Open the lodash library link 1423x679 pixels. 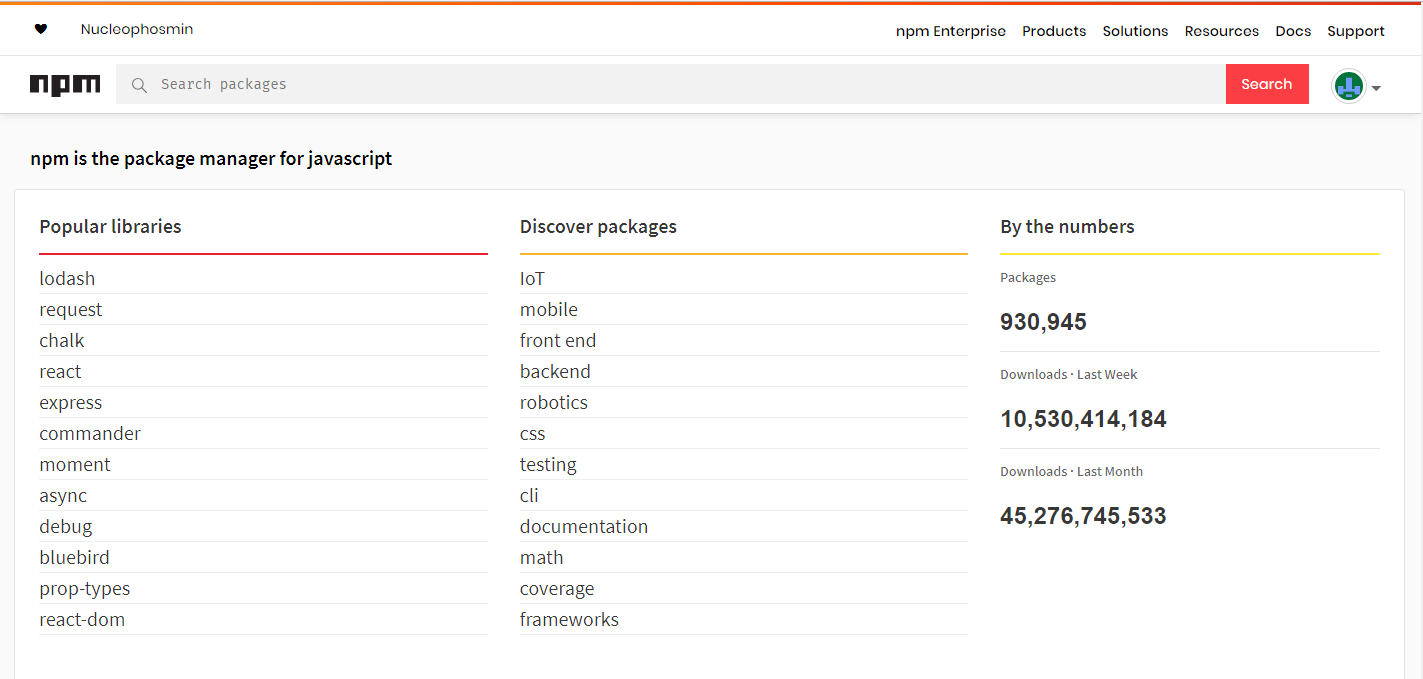point(67,278)
